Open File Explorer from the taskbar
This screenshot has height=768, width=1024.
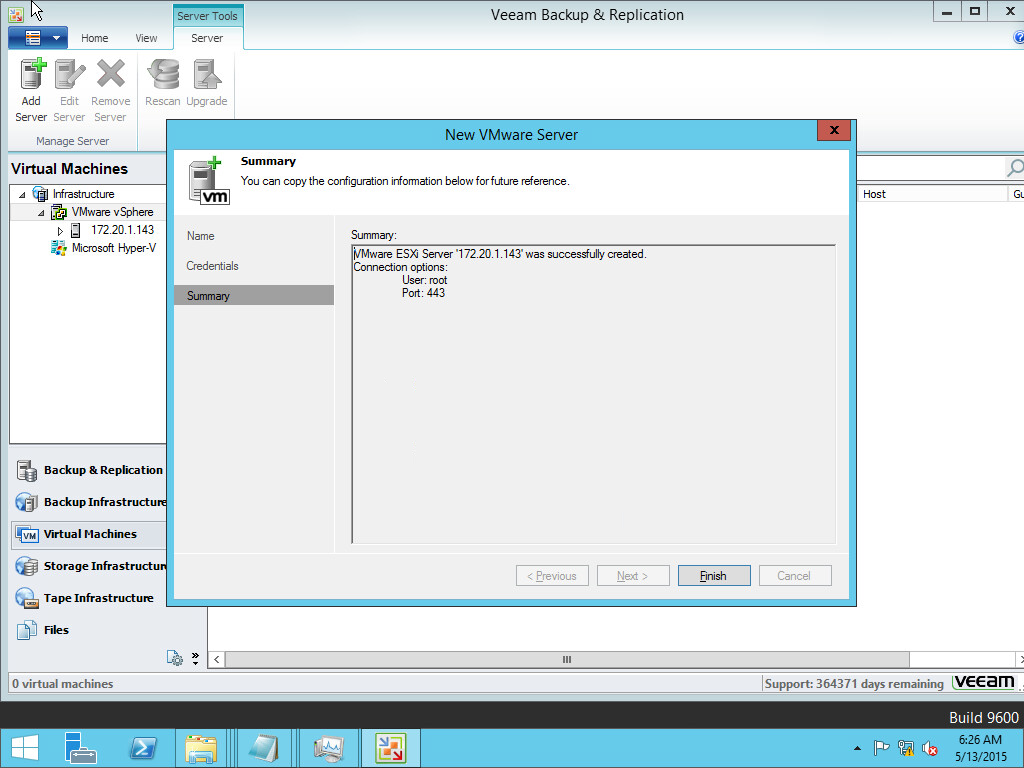(x=201, y=748)
